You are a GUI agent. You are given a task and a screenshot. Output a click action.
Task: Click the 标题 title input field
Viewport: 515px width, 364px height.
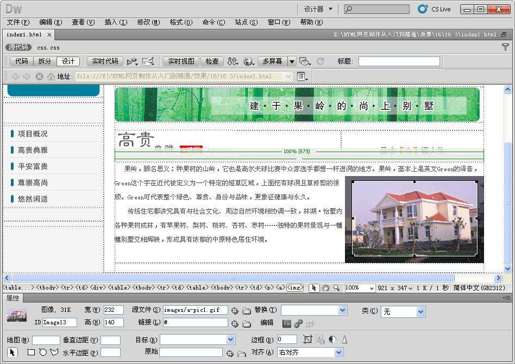click(399, 61)
